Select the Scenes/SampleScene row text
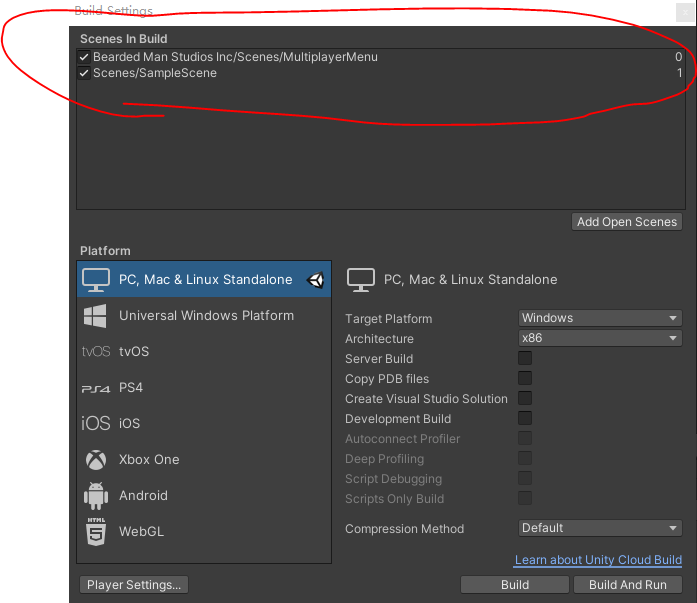 (155, 73)
